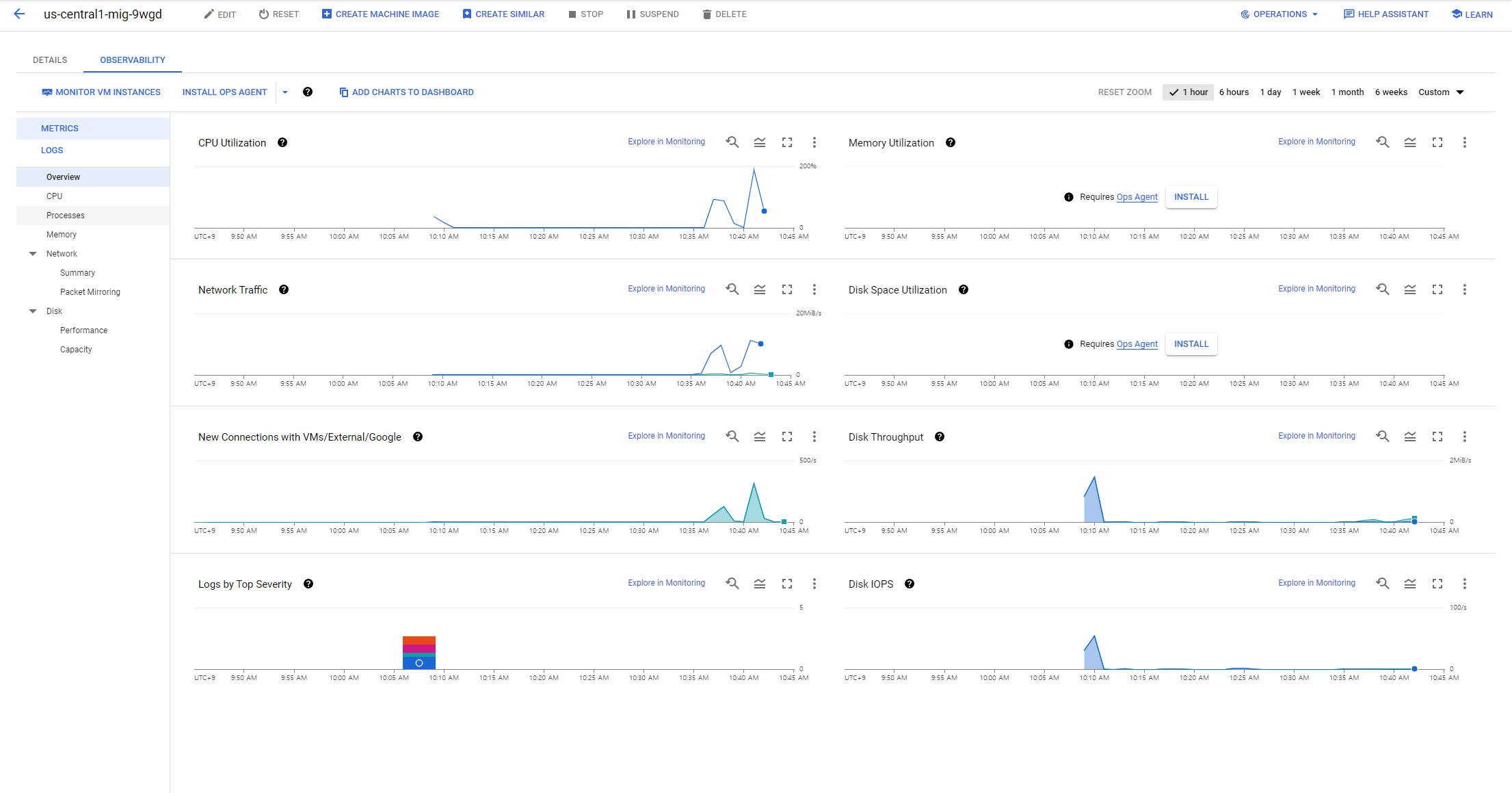Open CPU Utilization chart in fullscreen
Viewport: 1512px width, 793px height.
[787, 142]
